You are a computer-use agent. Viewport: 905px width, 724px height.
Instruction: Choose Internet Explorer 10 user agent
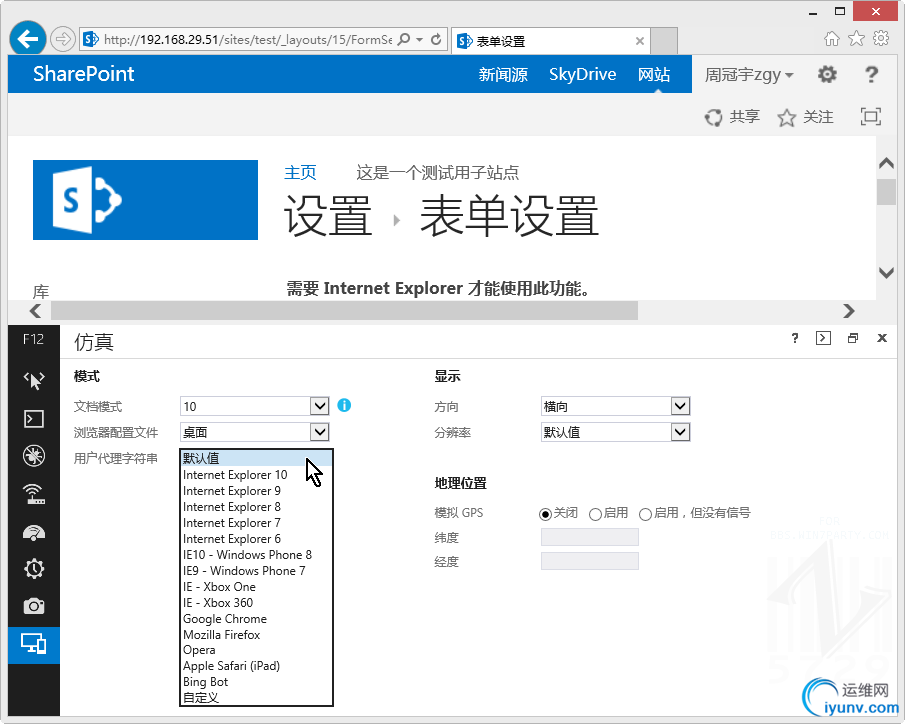pyautogui.click(x=256, y=475)
